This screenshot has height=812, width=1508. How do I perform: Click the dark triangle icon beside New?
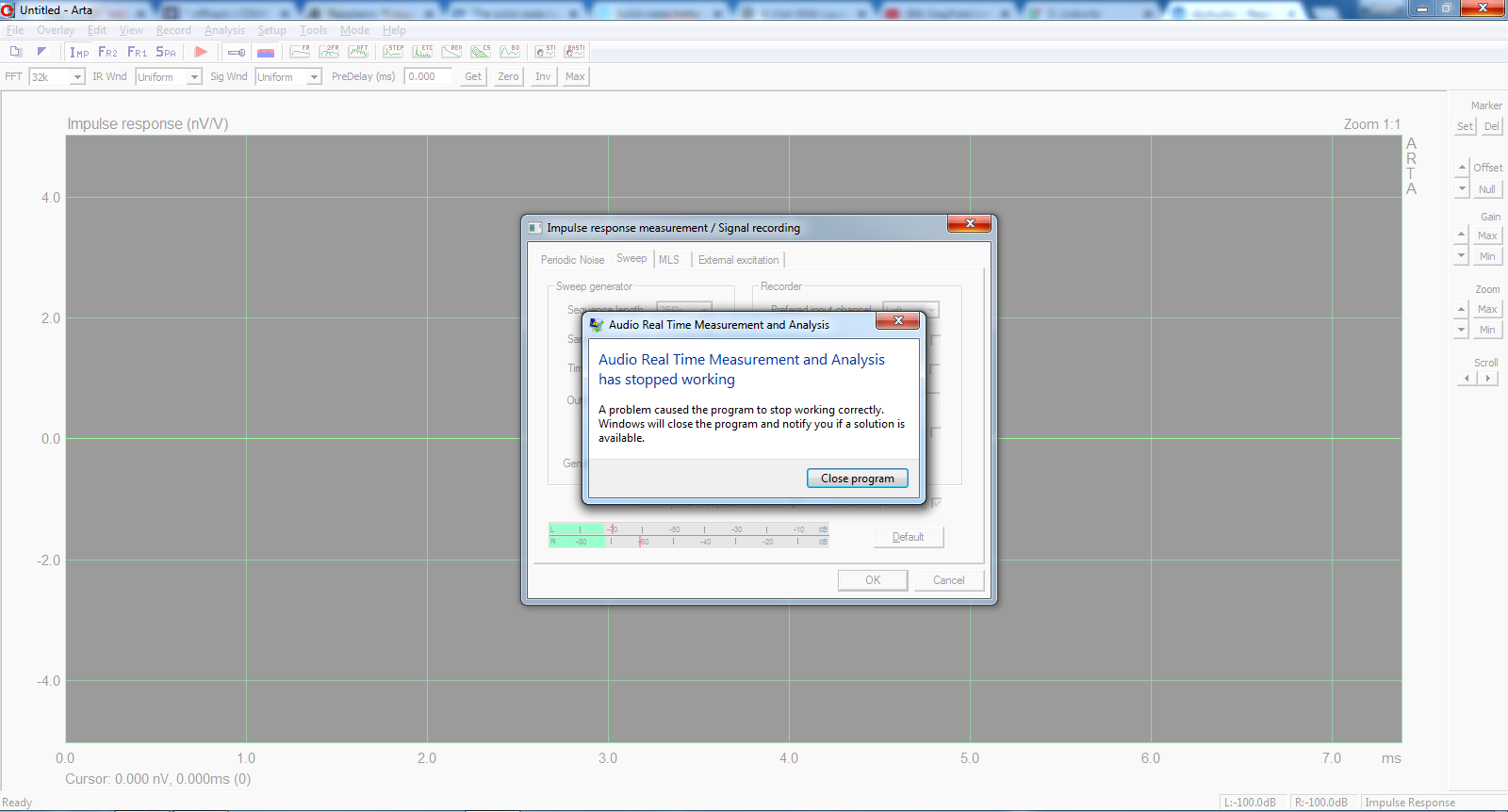point(41,52)
